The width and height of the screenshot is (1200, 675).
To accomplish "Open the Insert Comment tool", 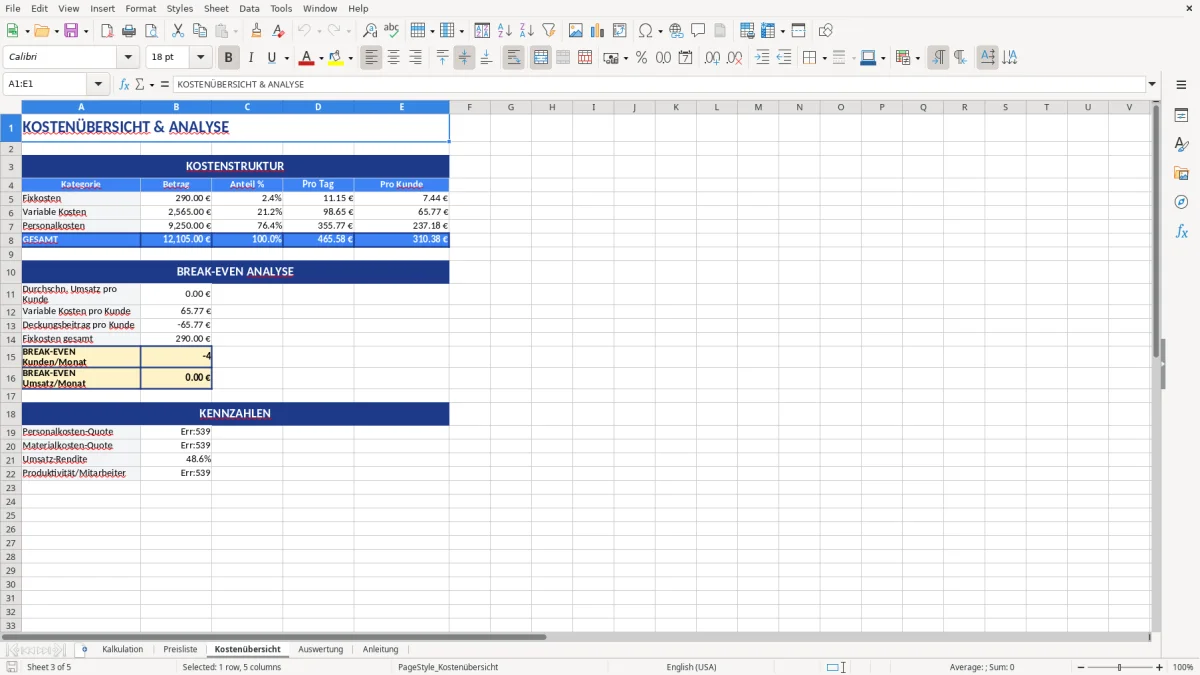I will [698, 30].
